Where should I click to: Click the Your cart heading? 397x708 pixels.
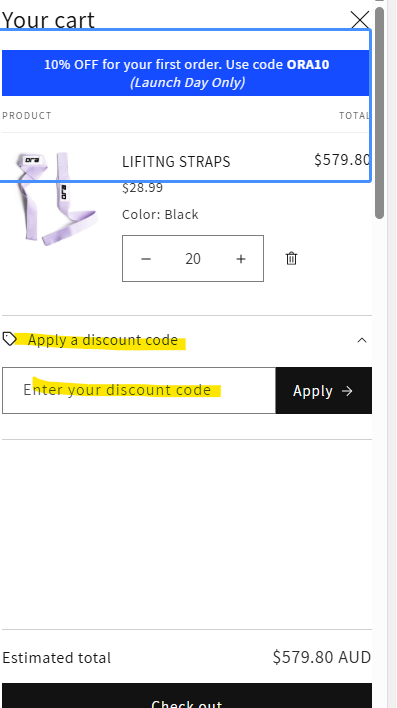[48, 20]
